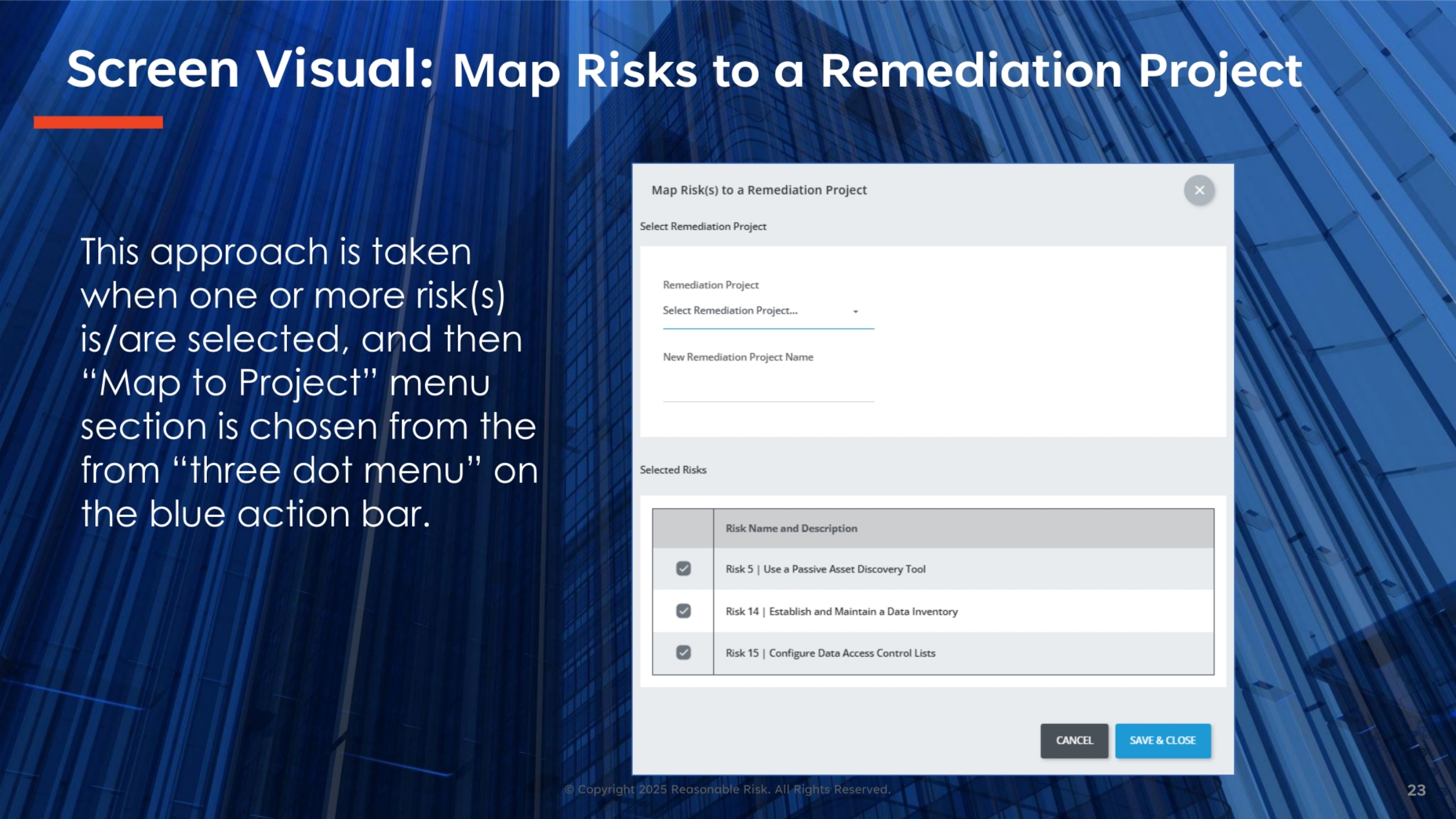Click the New Remediation Project Name field
This screenshot has width=1456, height=819.
[x=768, y=386]
